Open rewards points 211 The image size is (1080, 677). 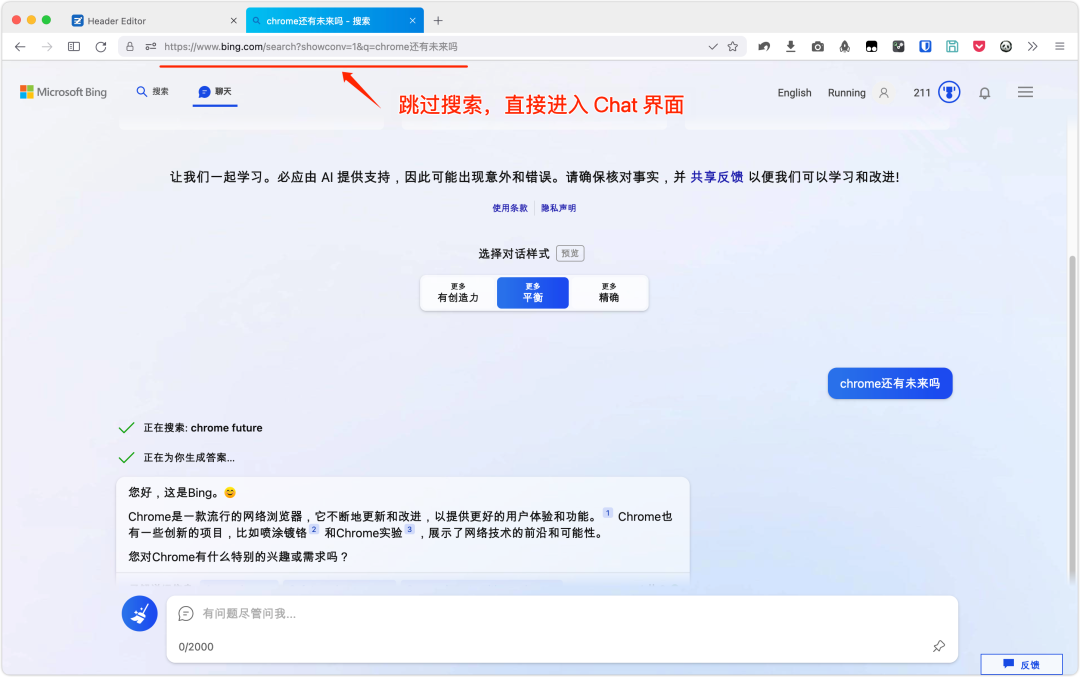coord(922,93)
